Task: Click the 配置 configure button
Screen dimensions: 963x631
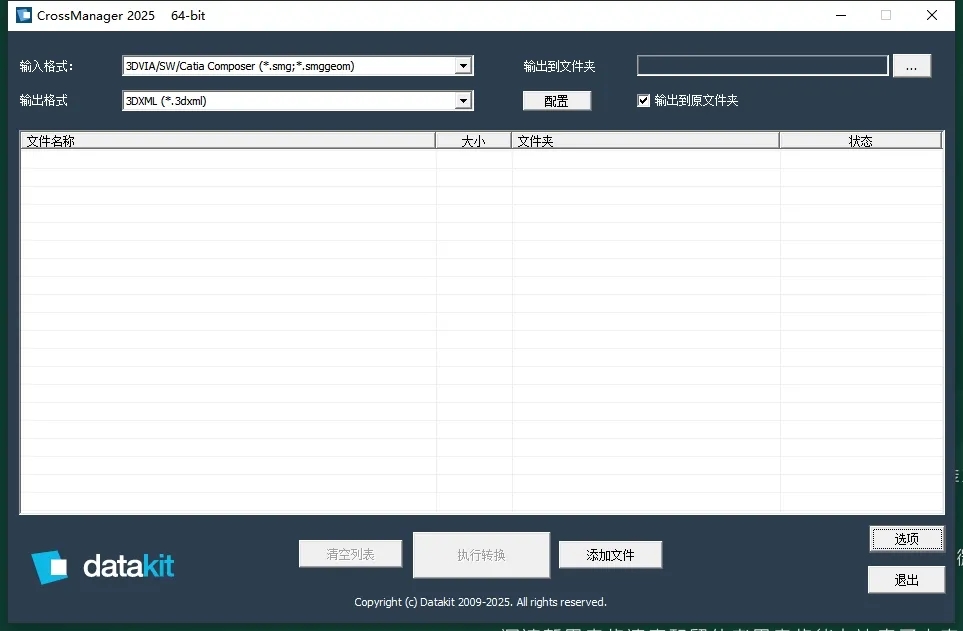Action: tap(556, 101)
